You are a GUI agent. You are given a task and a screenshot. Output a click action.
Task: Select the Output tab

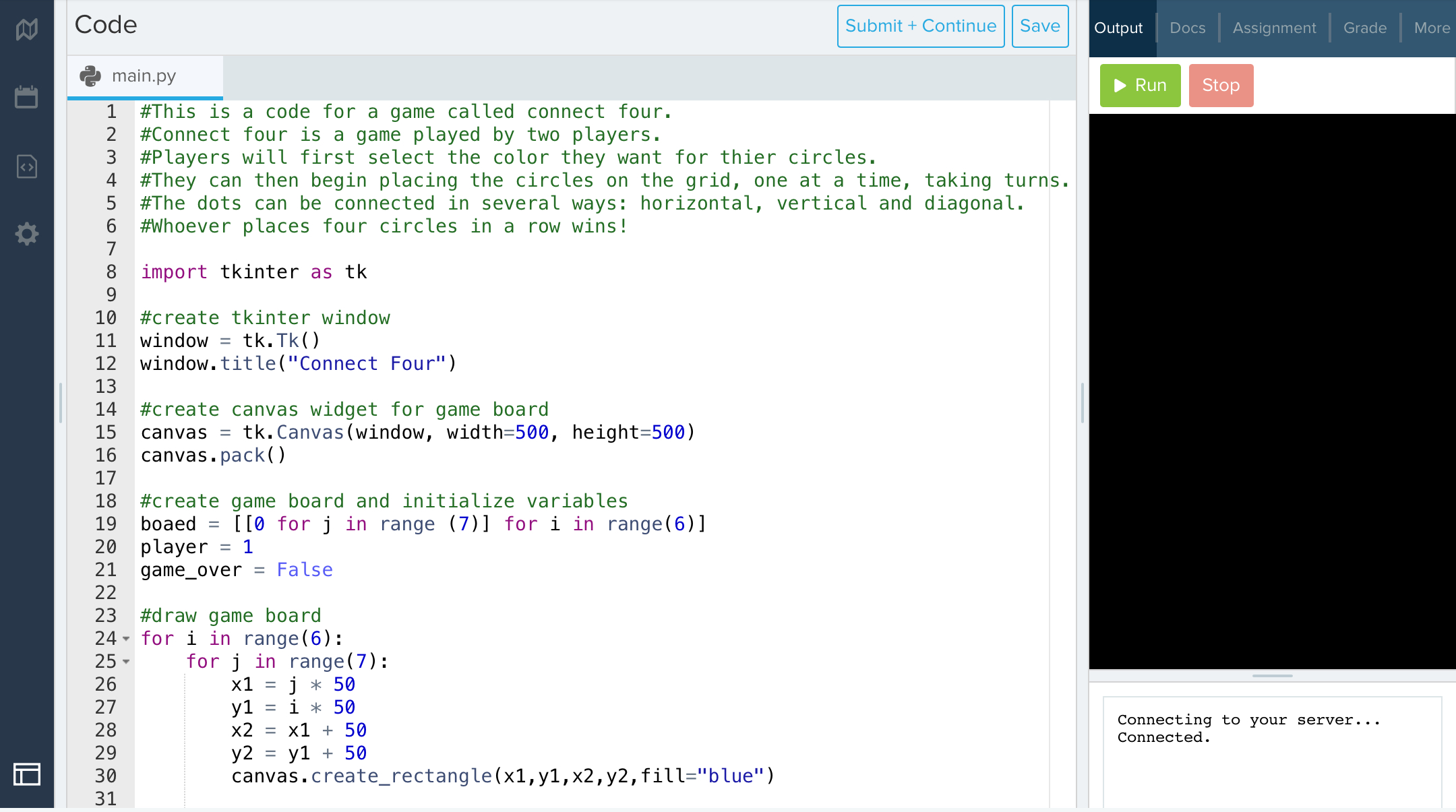pyautogui.click(x=1118, y=28)
